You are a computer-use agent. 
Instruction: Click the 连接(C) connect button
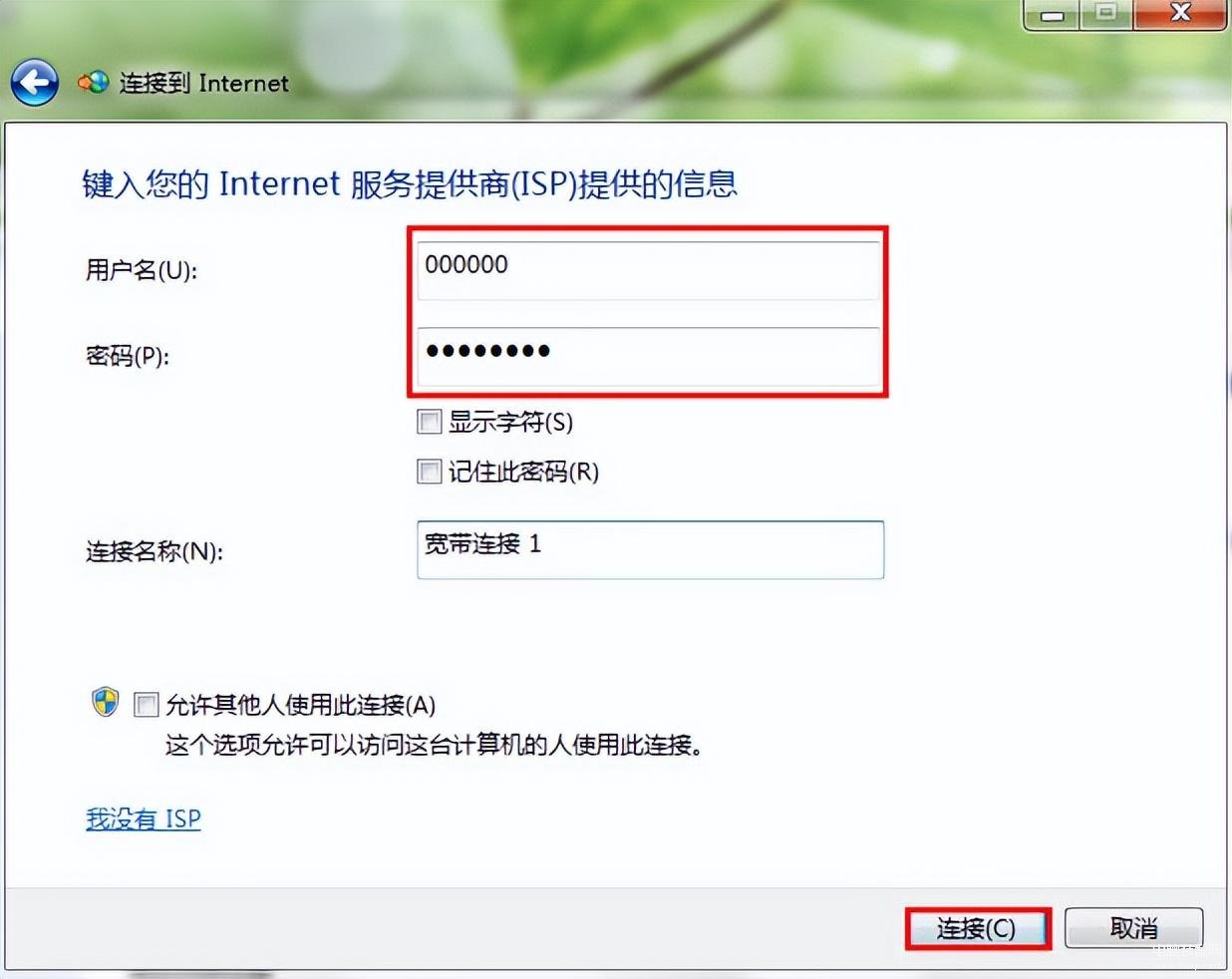pos(978,928)
